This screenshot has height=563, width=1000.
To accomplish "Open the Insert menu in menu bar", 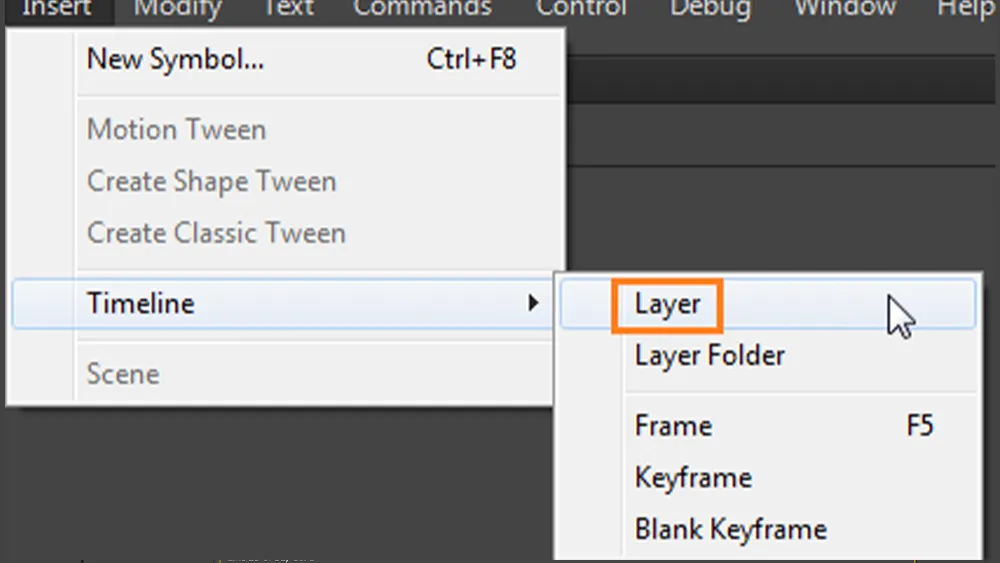I will click(x=56, y=9).
